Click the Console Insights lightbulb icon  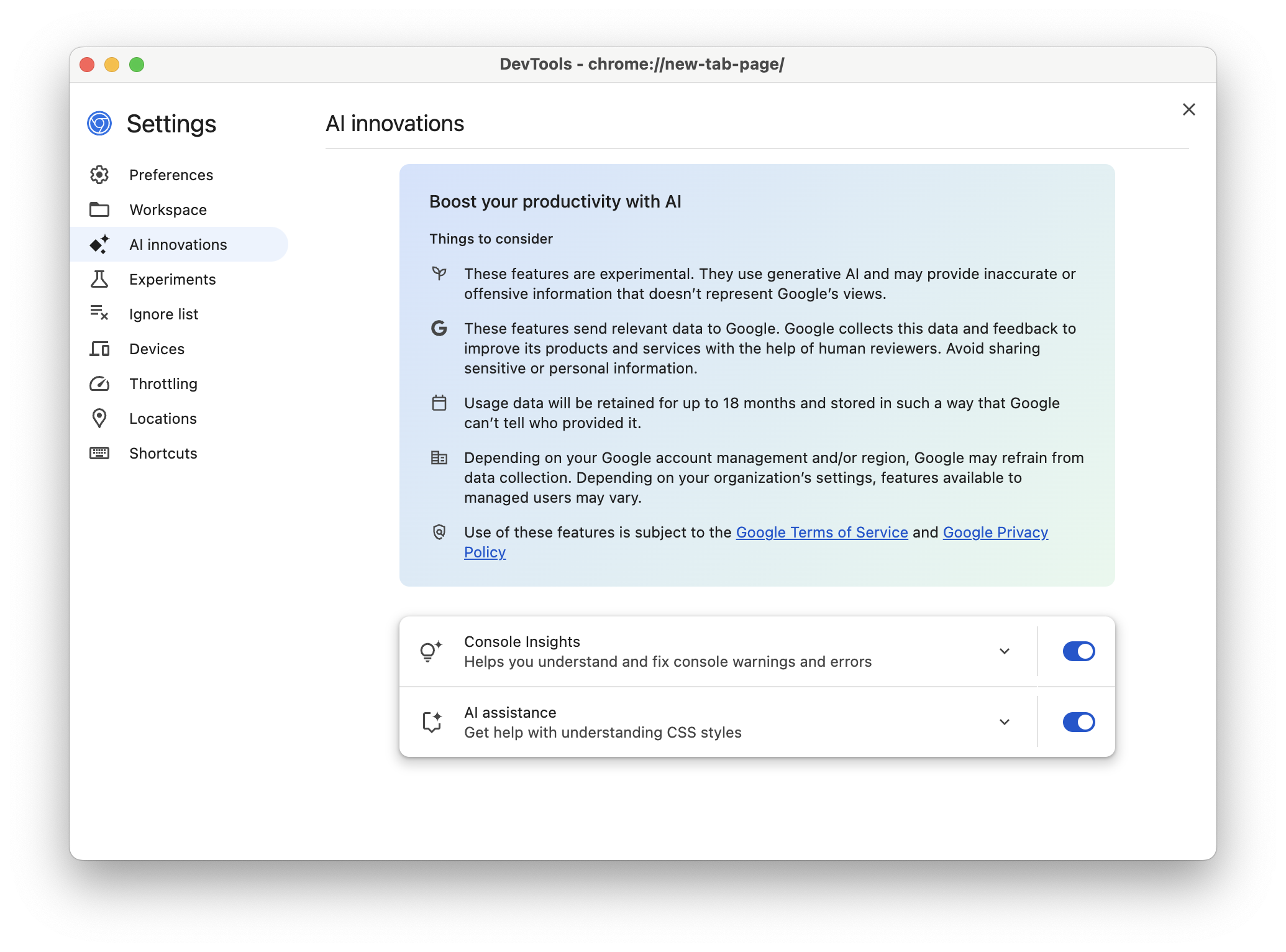tap(431, 651)
